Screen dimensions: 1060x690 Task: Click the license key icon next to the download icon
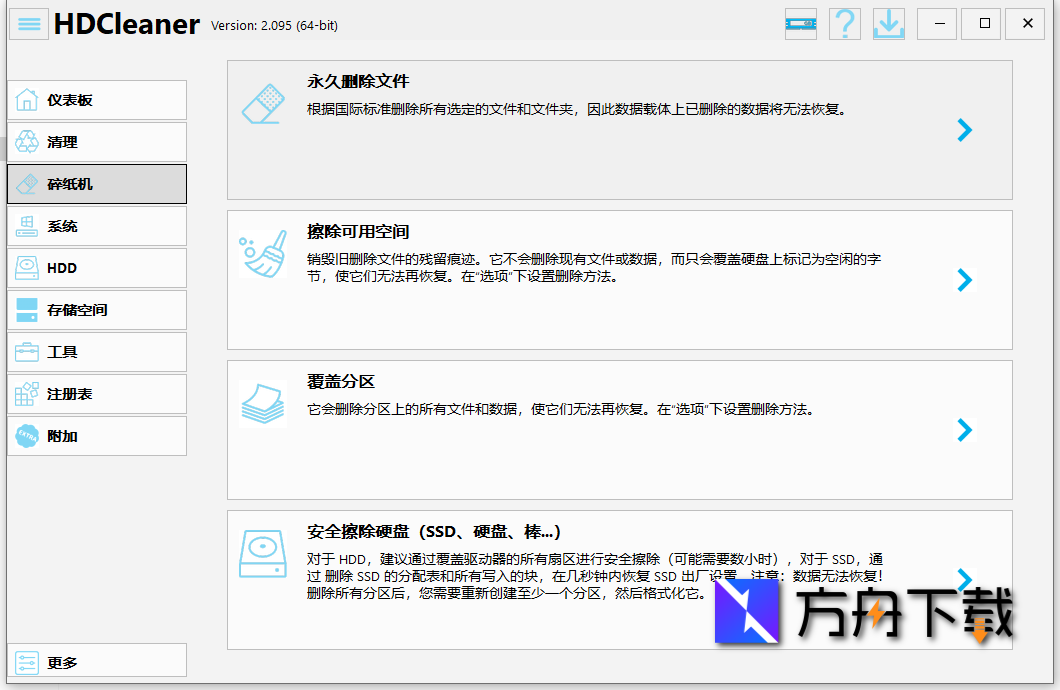pos(800,23)
